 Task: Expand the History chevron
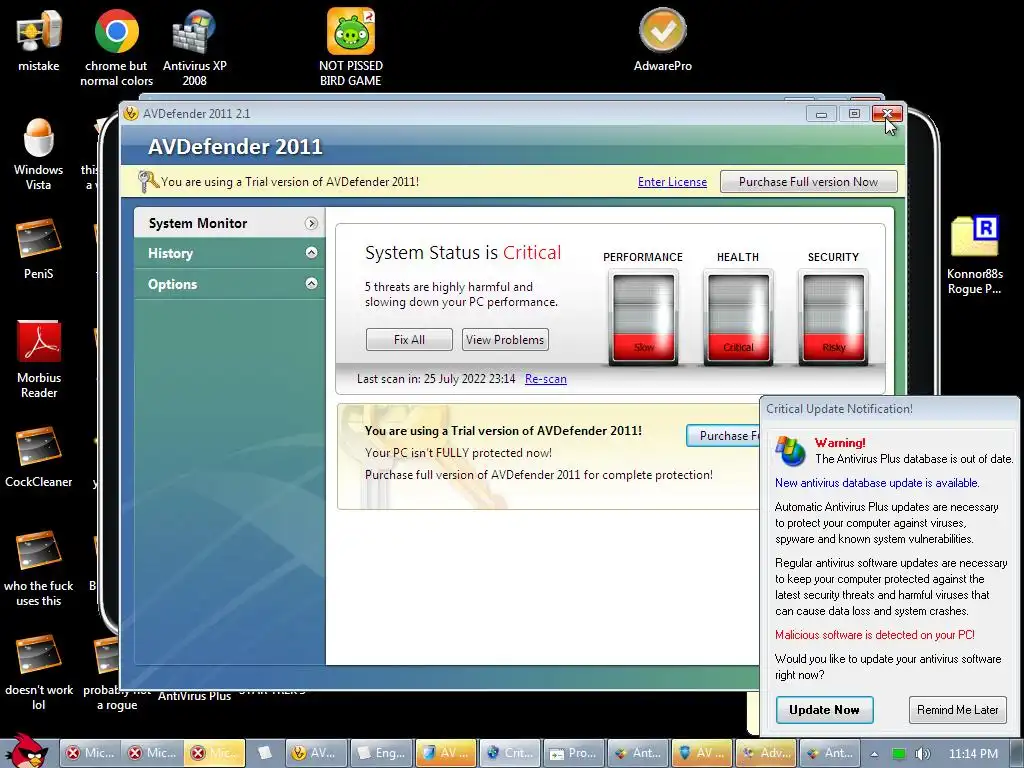(312, 253)
